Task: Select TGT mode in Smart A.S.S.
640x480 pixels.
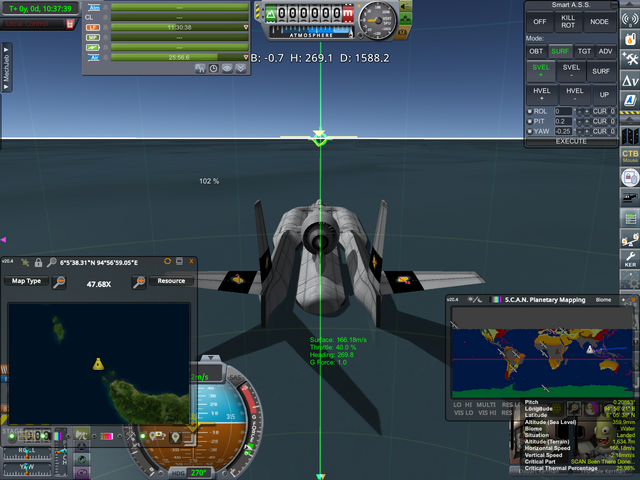Action: [584, 51]
